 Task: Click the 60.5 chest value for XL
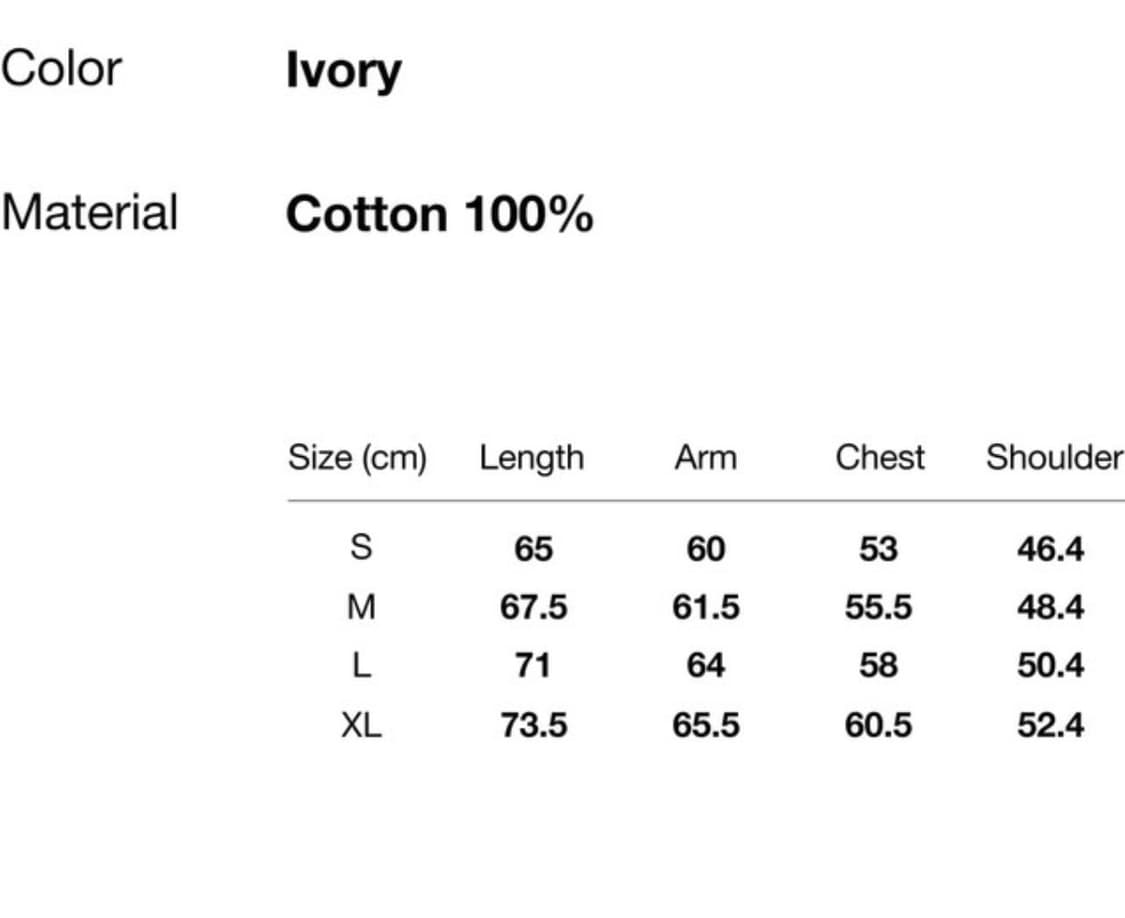click(x=878, y=725)
